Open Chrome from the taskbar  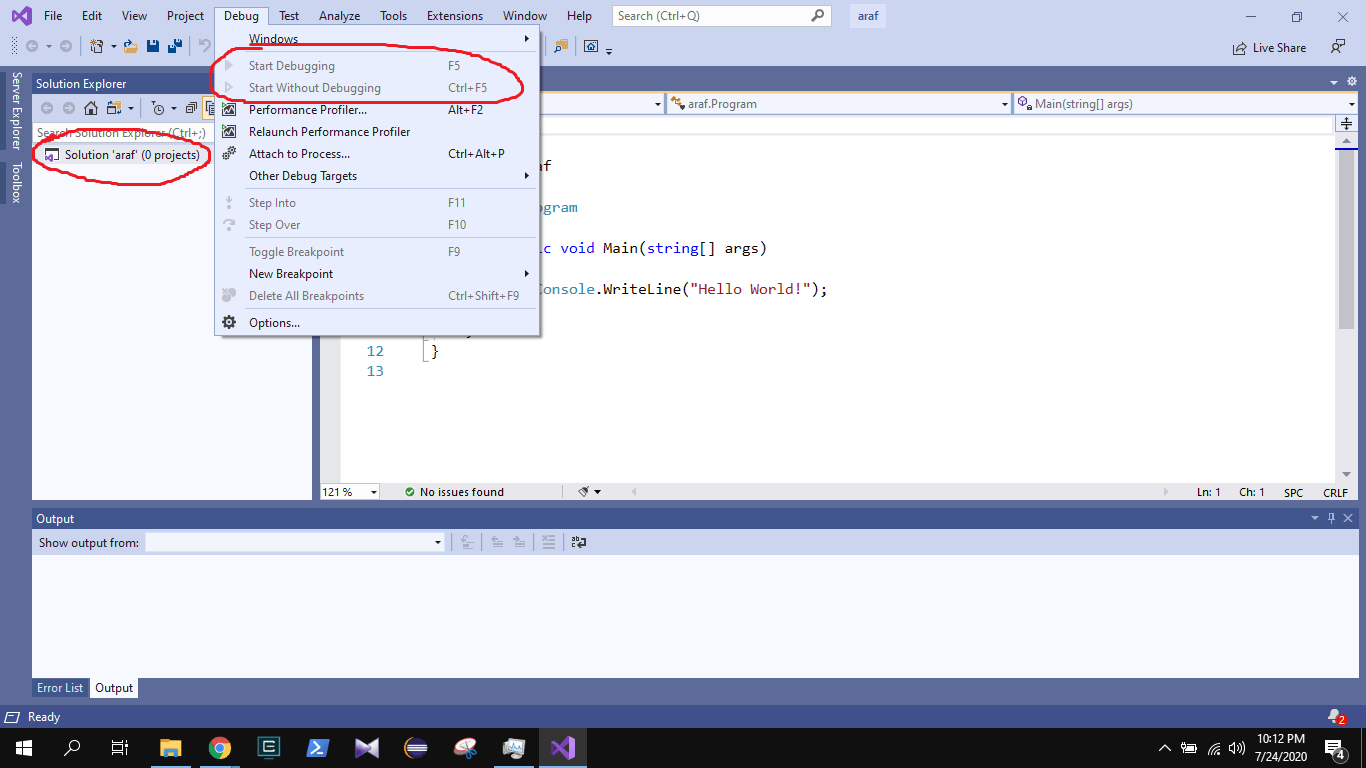pyautogui.click(x=219, y=747)
